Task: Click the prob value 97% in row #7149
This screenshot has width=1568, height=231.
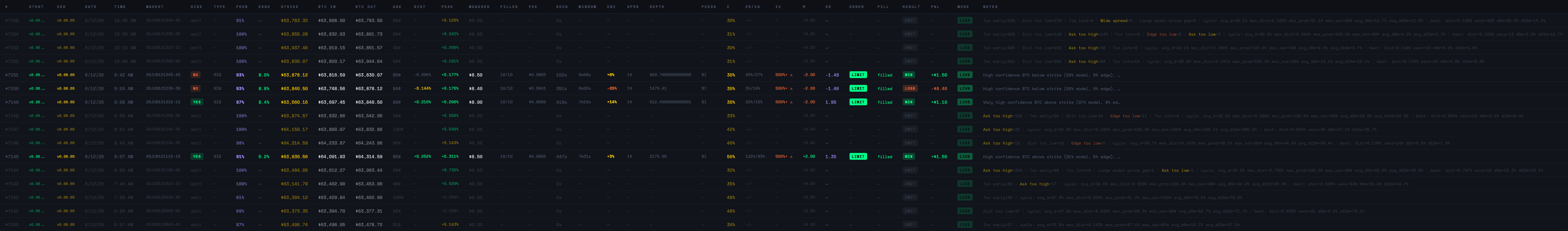Action: click(240, 102)
